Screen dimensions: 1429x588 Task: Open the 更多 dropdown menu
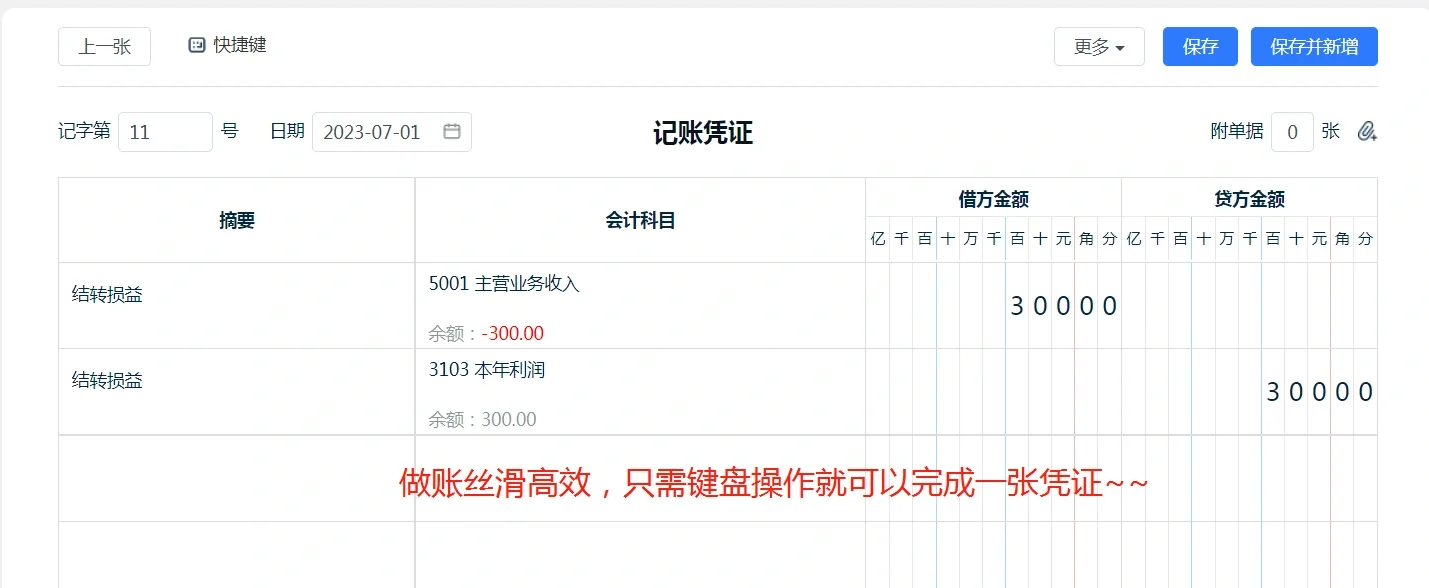tap(1098, 46)
